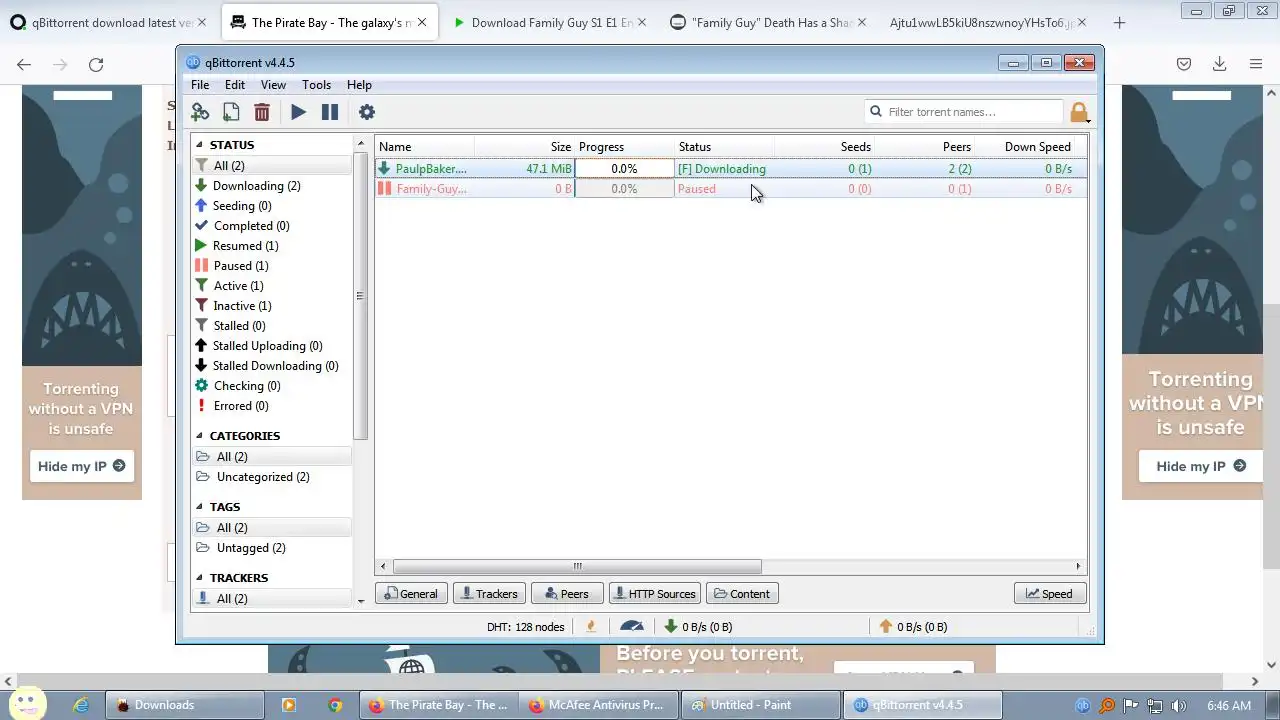Click the alternative speed limits speedometer icon

[632, 626]
